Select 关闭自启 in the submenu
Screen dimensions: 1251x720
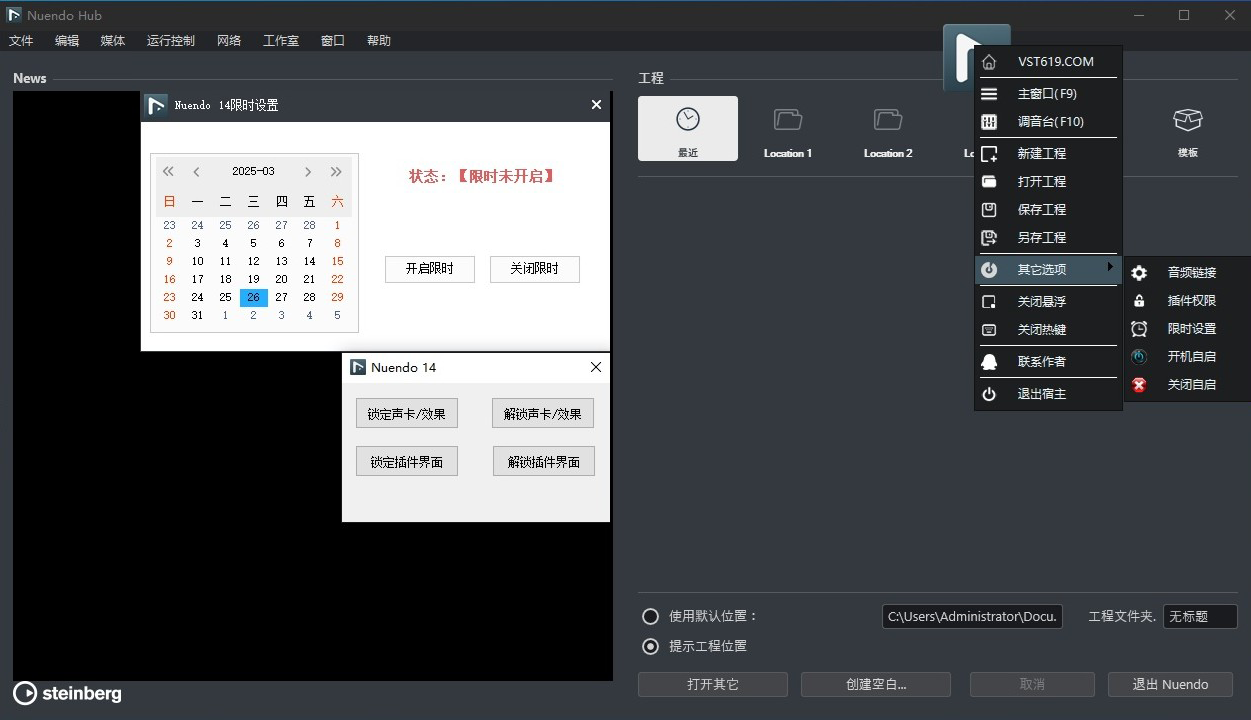point(1189,384)
